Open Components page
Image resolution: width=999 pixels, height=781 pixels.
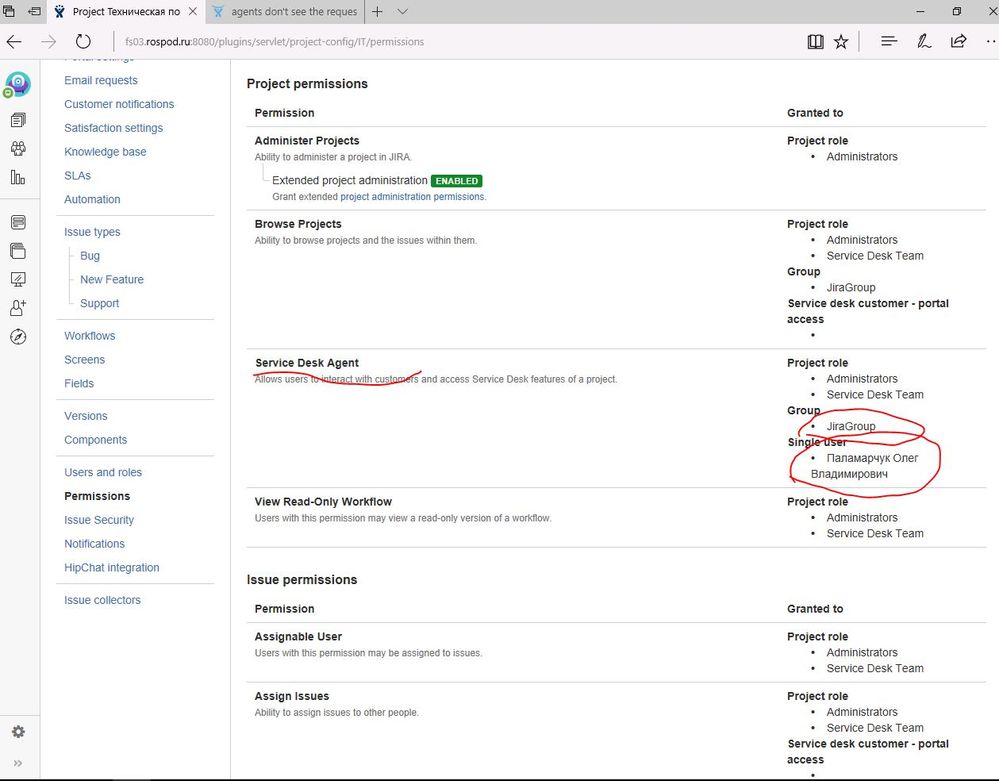(x=96, y=440)
